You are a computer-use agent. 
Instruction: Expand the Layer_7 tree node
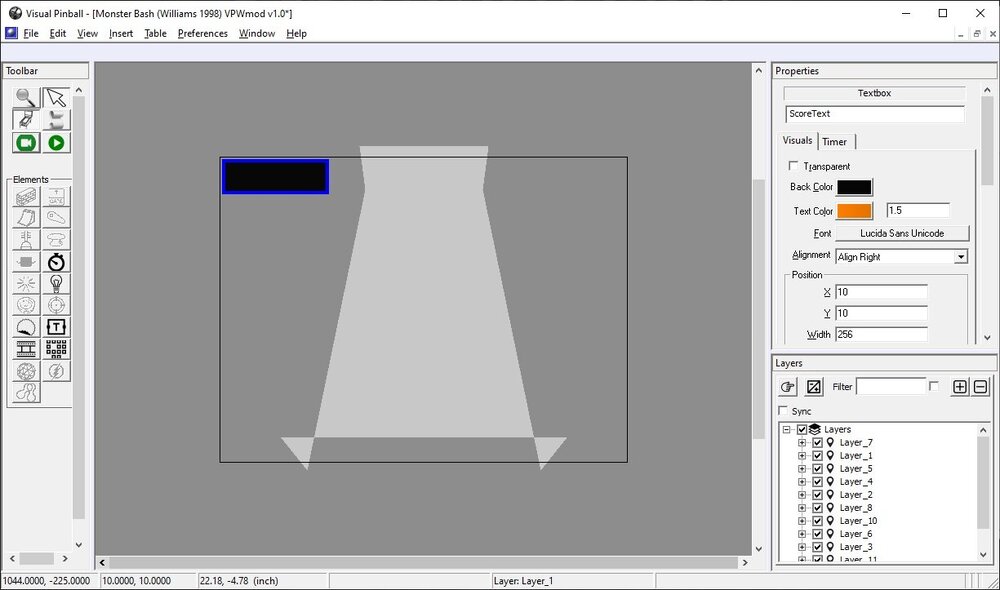pos(802,442)
